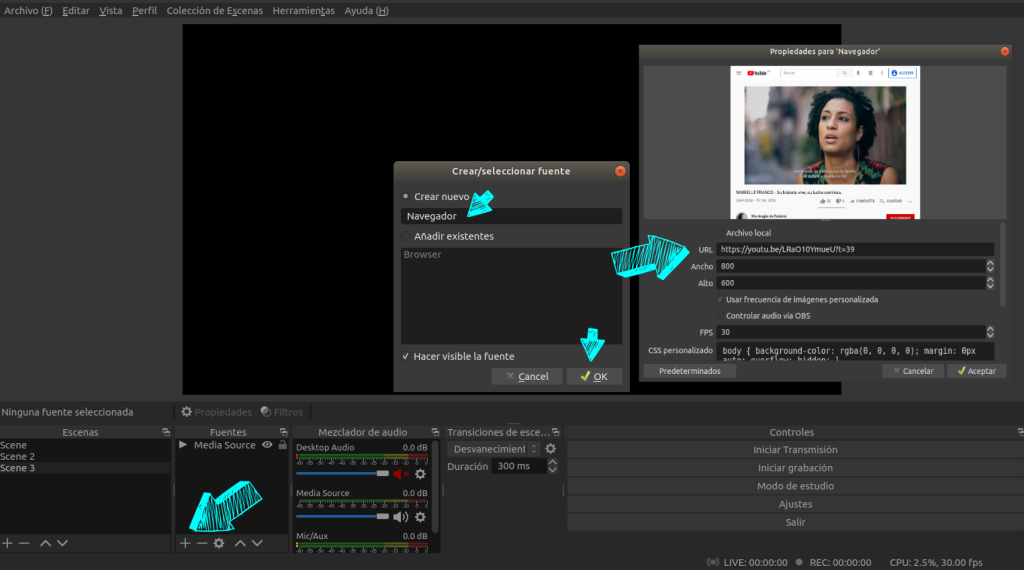Image resolution: width=1024 pixels, height=570 pixels.
Task: Open Desktop Audio settings gear
Action: coord(421,474)
